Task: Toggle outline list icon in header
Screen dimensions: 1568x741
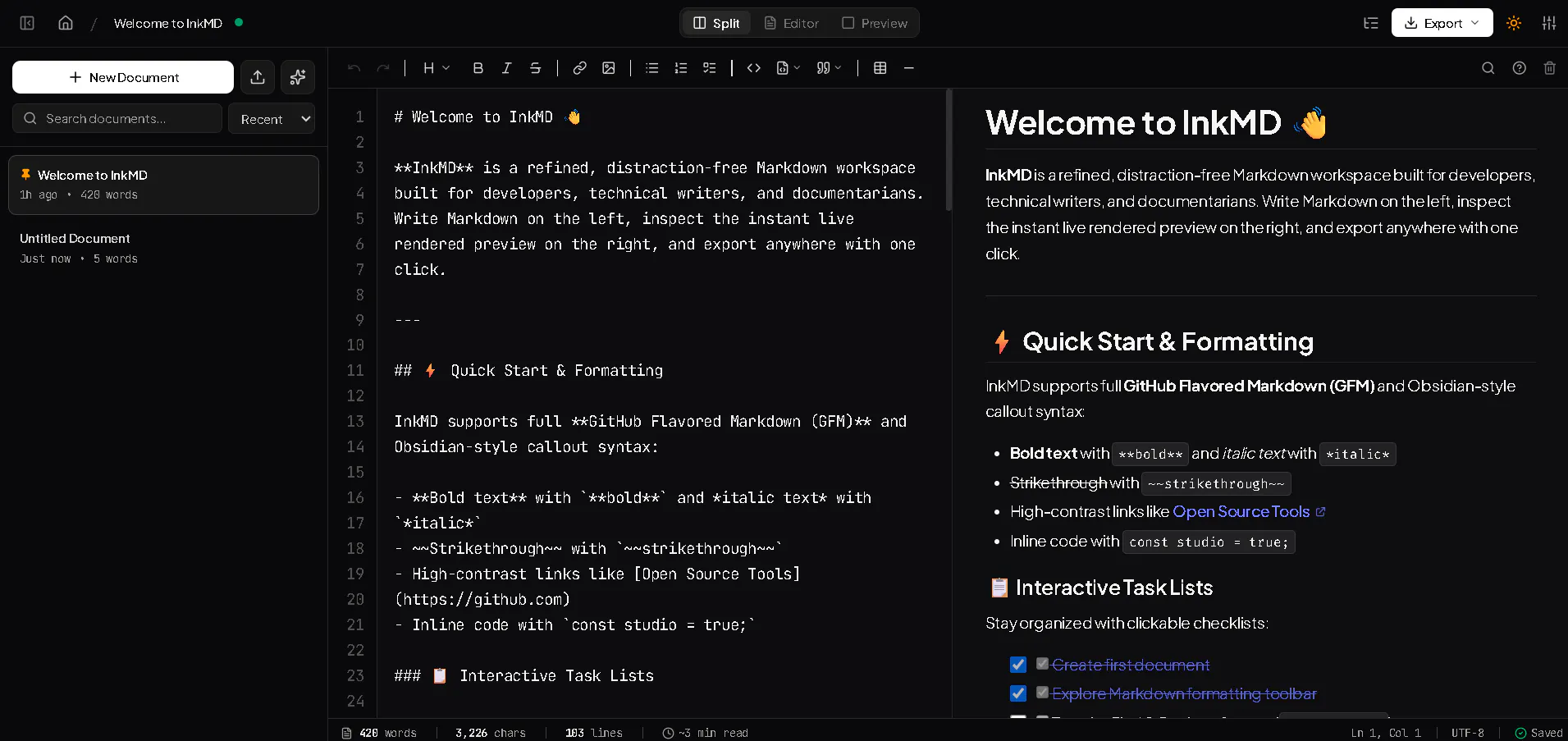Action: (x=1371, y=23)
